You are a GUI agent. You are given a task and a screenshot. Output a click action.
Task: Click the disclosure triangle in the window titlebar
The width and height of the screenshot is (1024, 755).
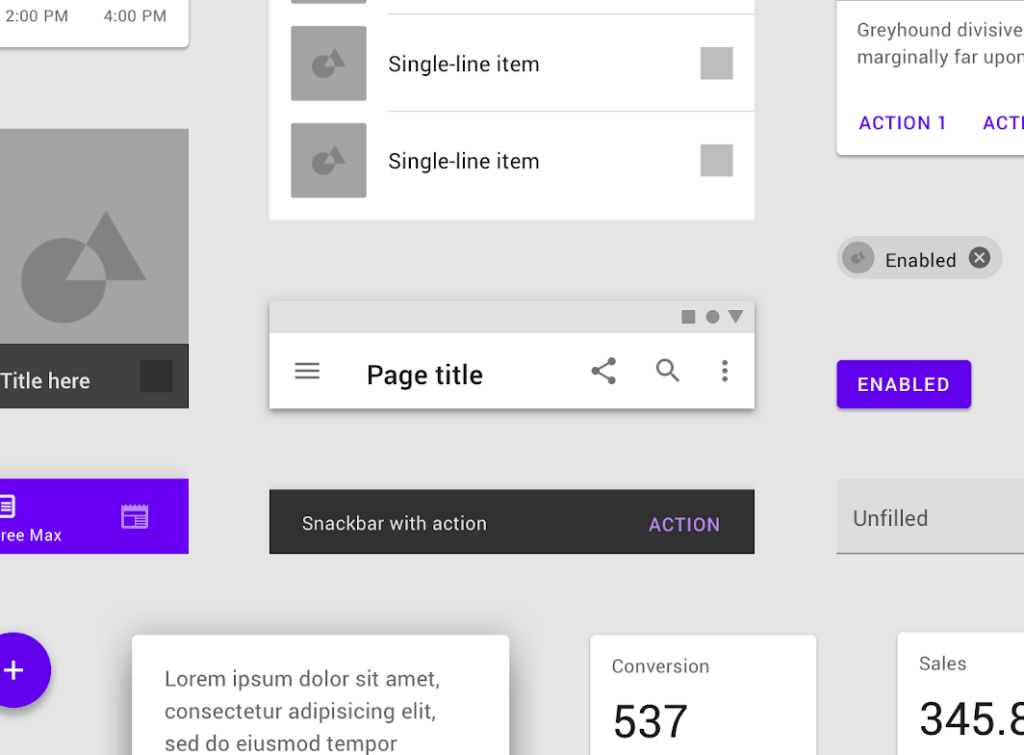736,316
